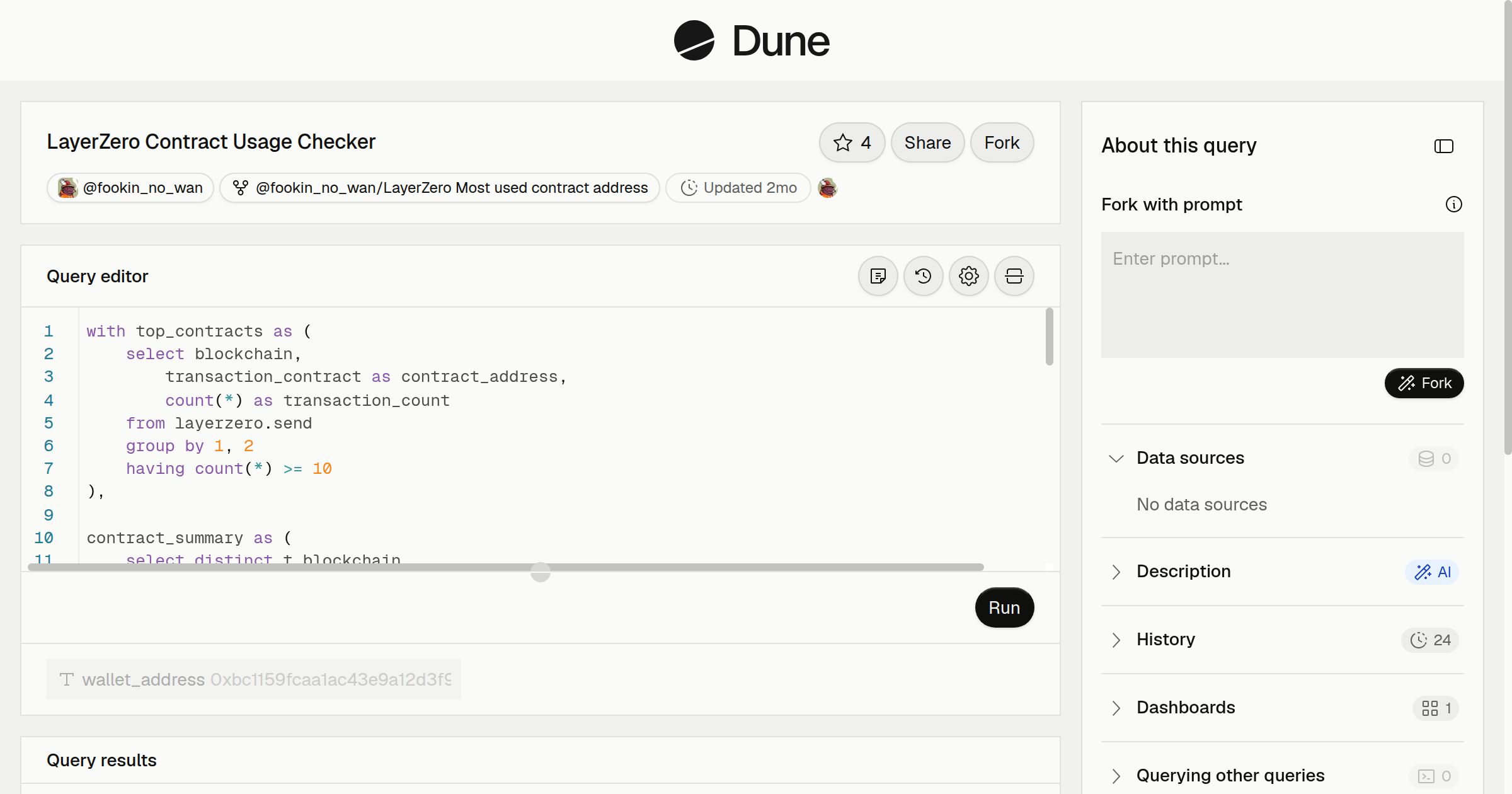The height and width of the screenshot is (794, 1512).
Task: Expand the Querying other queries section
Action: 1116,776
